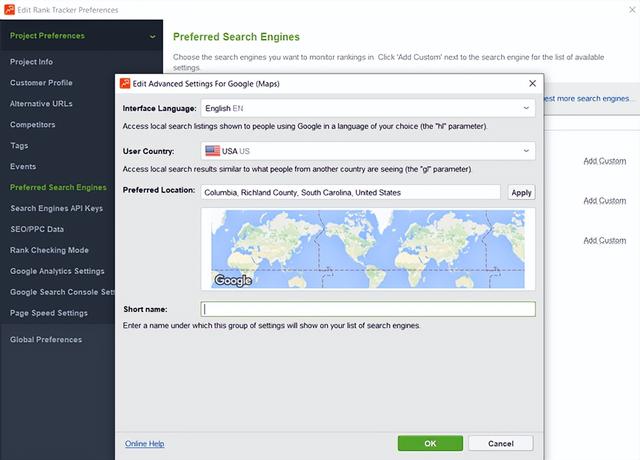The image size is (640, 460).
Task: Collapse the Project Preferences section chevron
Action: pyautogui.click(x=152, y=36)
